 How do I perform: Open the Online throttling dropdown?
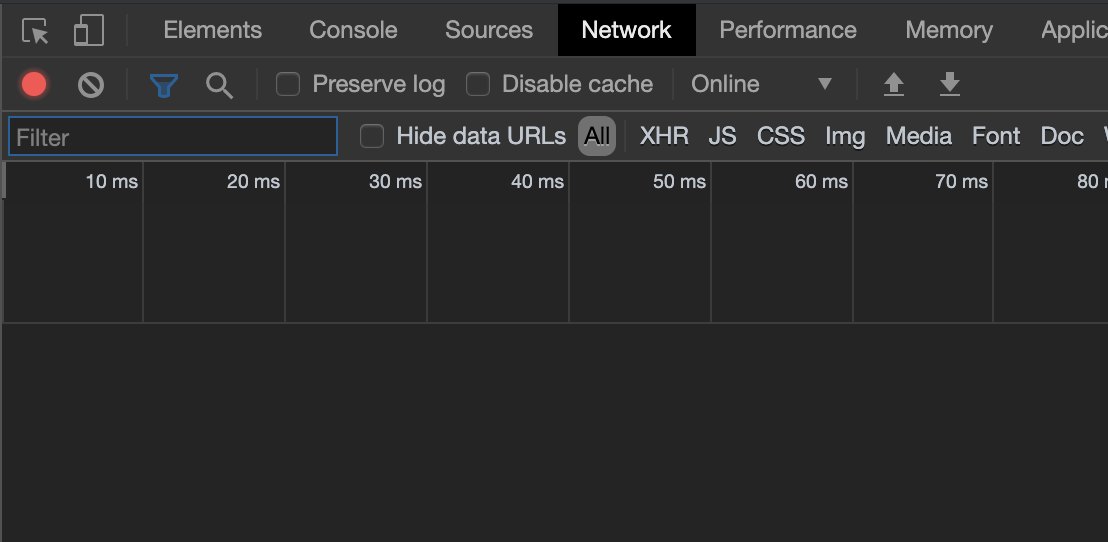click(762, 84)
